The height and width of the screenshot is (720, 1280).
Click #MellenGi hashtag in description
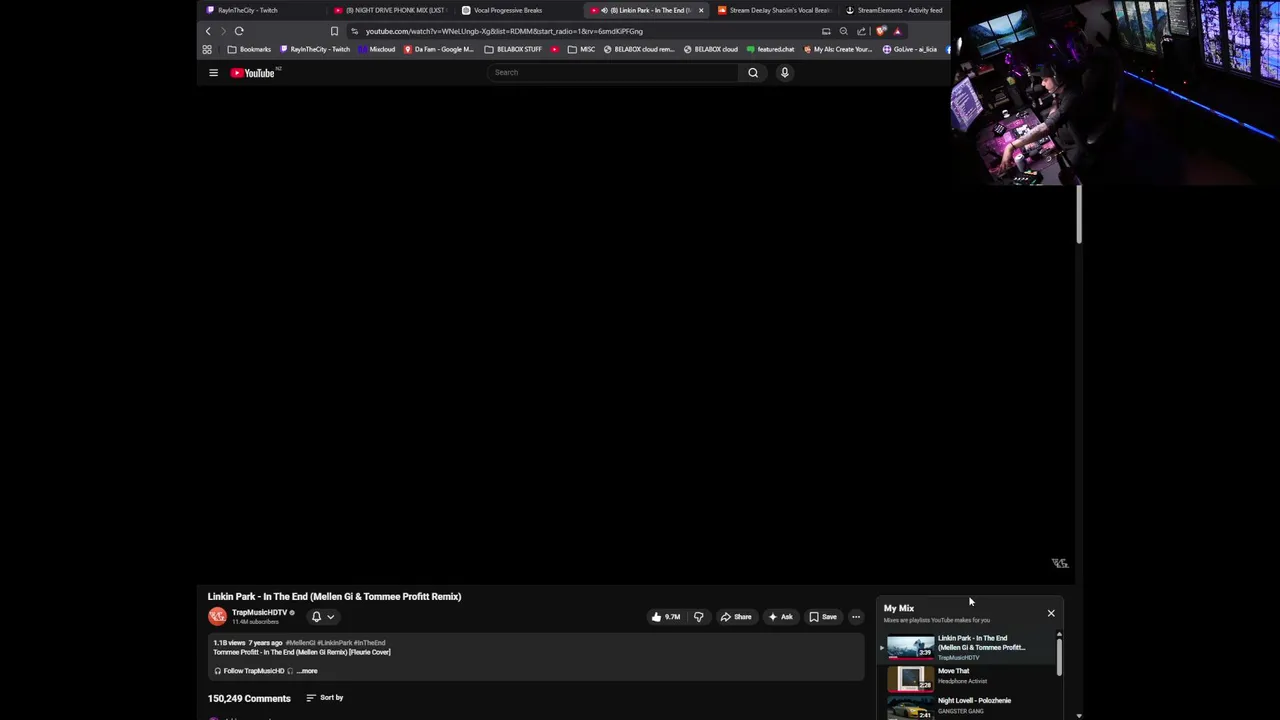[300, 643]
